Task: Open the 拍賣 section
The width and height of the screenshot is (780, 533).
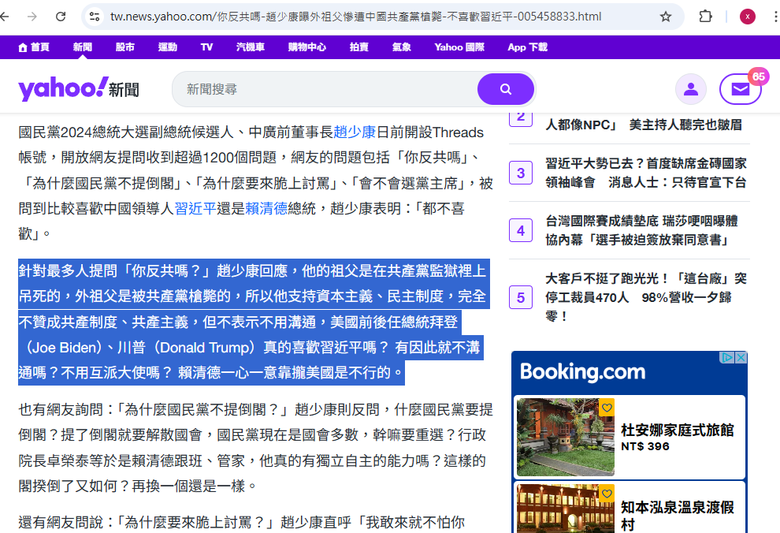Action: tap(359, 47)
